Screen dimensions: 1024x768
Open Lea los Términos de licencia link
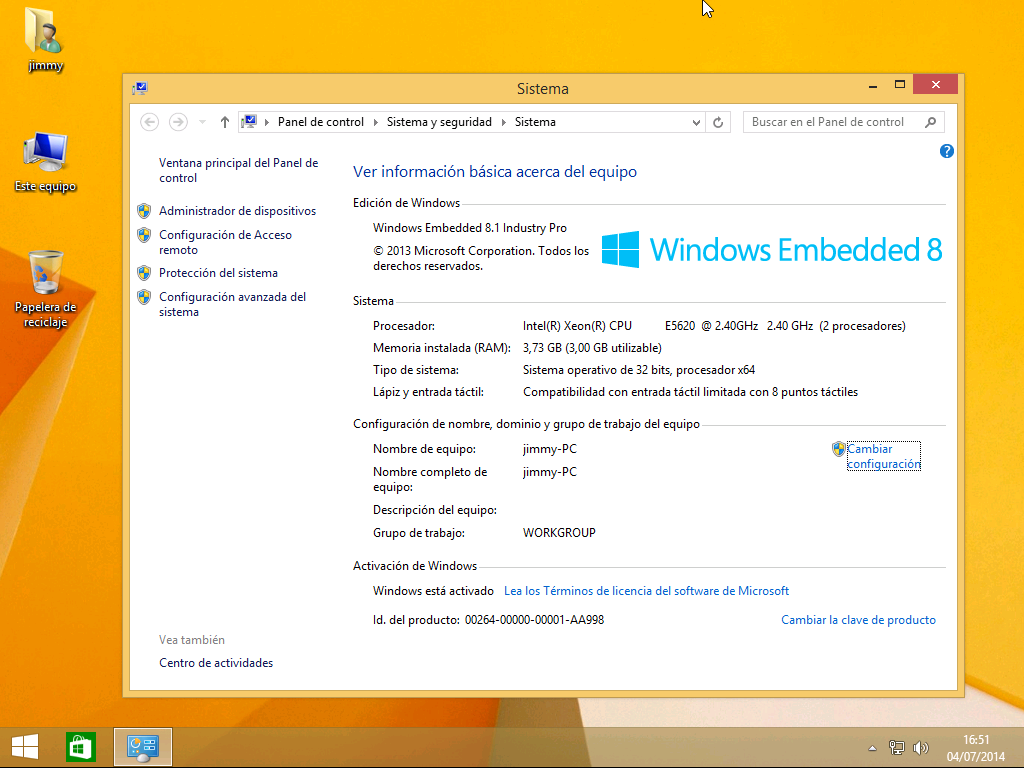[x=646, y=591]
